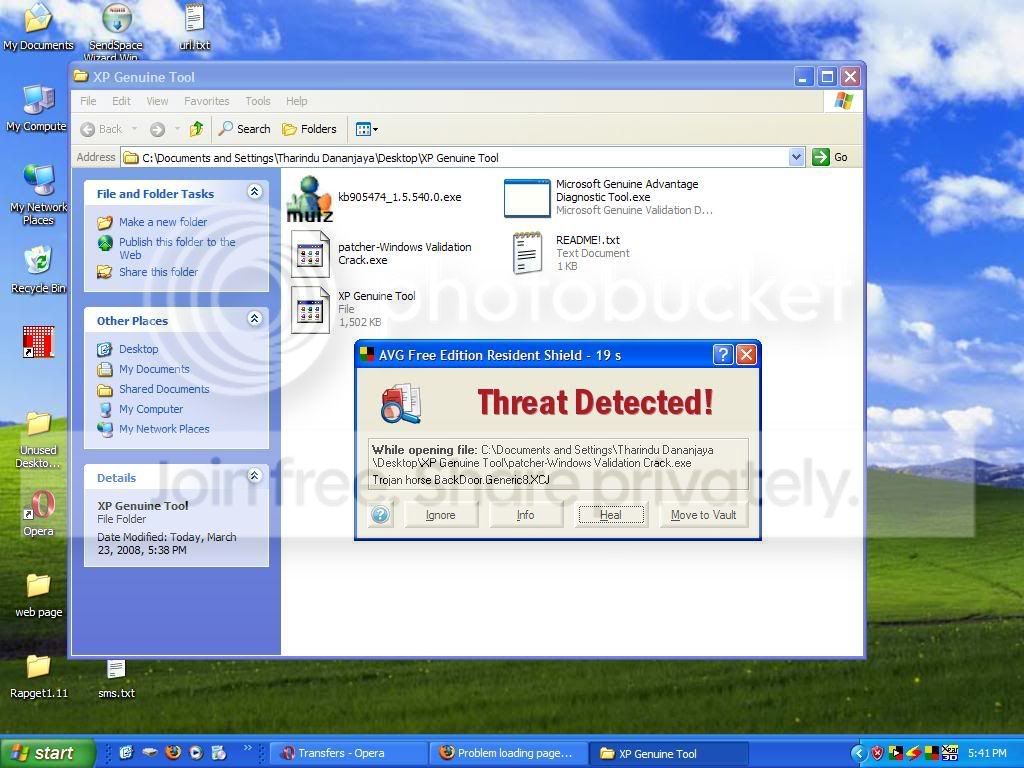
Task: Open the View menu
Action: [x=157, y=101]
